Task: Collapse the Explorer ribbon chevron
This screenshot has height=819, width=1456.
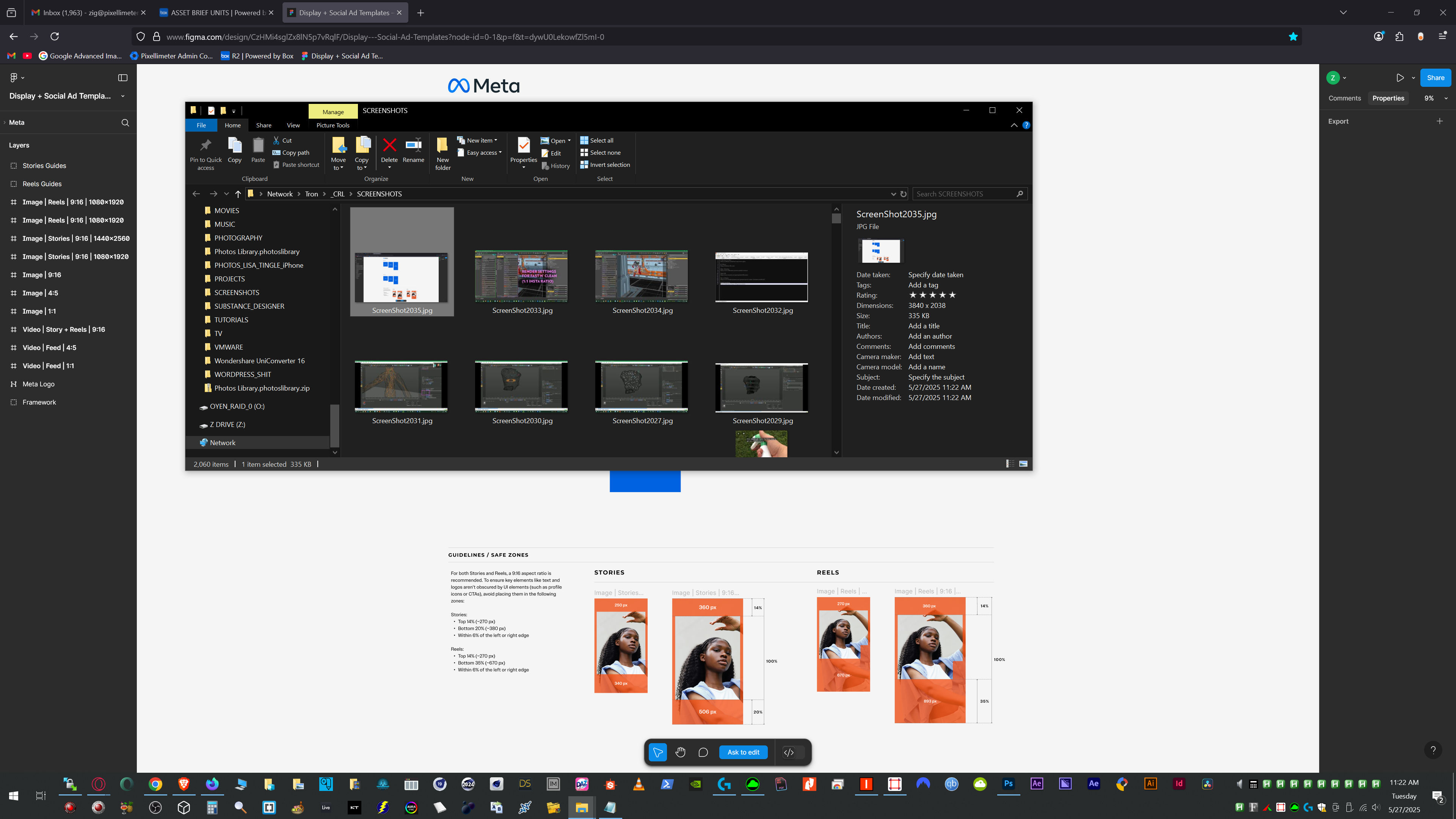Action: point(1014,125)
